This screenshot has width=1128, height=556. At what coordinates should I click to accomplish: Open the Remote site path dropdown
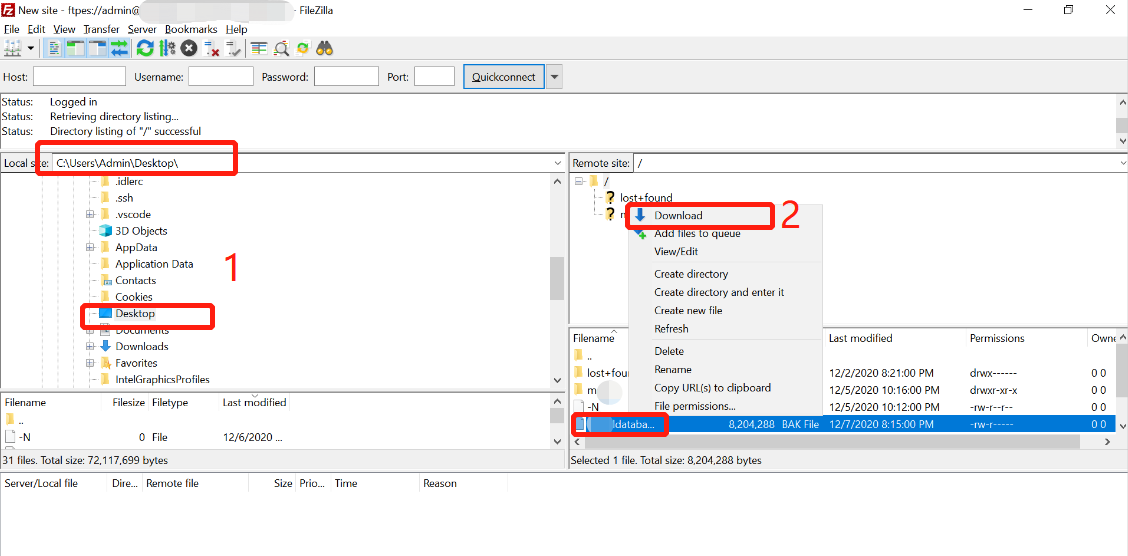point(1122,163)
